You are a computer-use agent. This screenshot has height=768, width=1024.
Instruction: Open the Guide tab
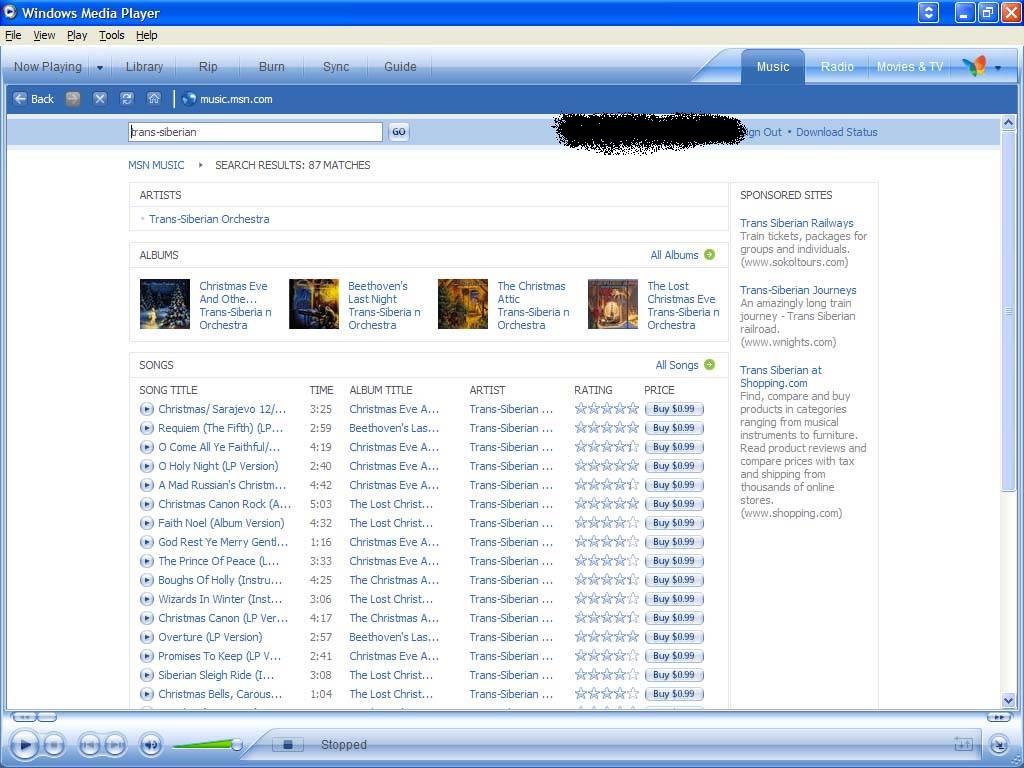click(x=400, y=67)
